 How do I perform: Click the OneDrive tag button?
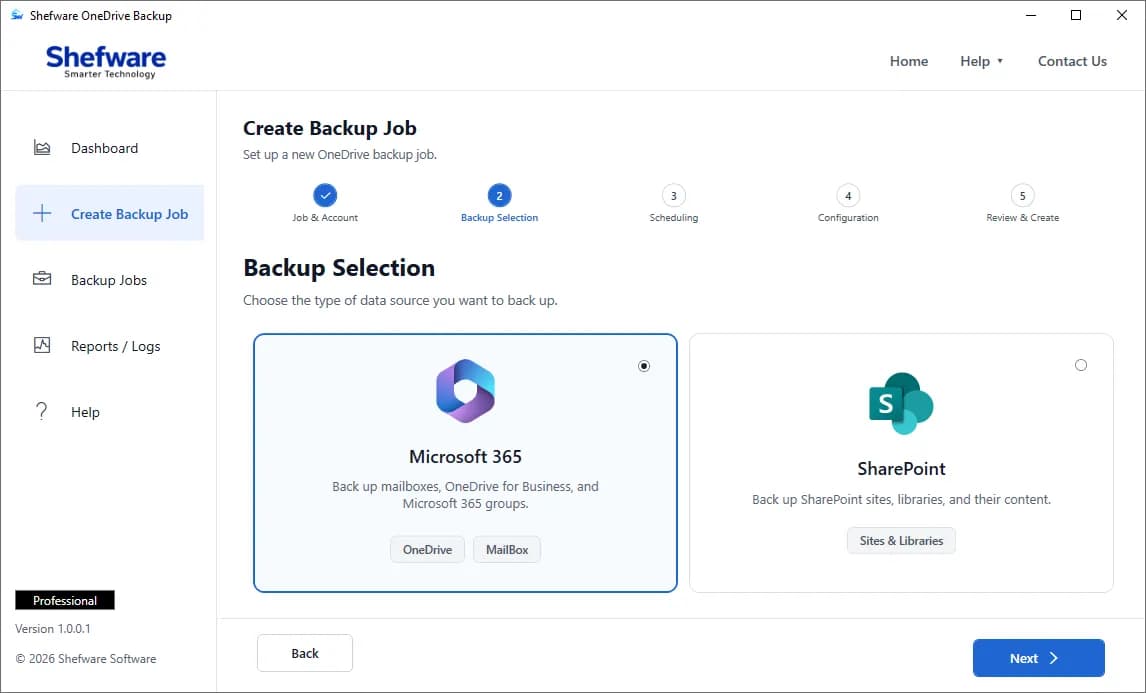428,550
